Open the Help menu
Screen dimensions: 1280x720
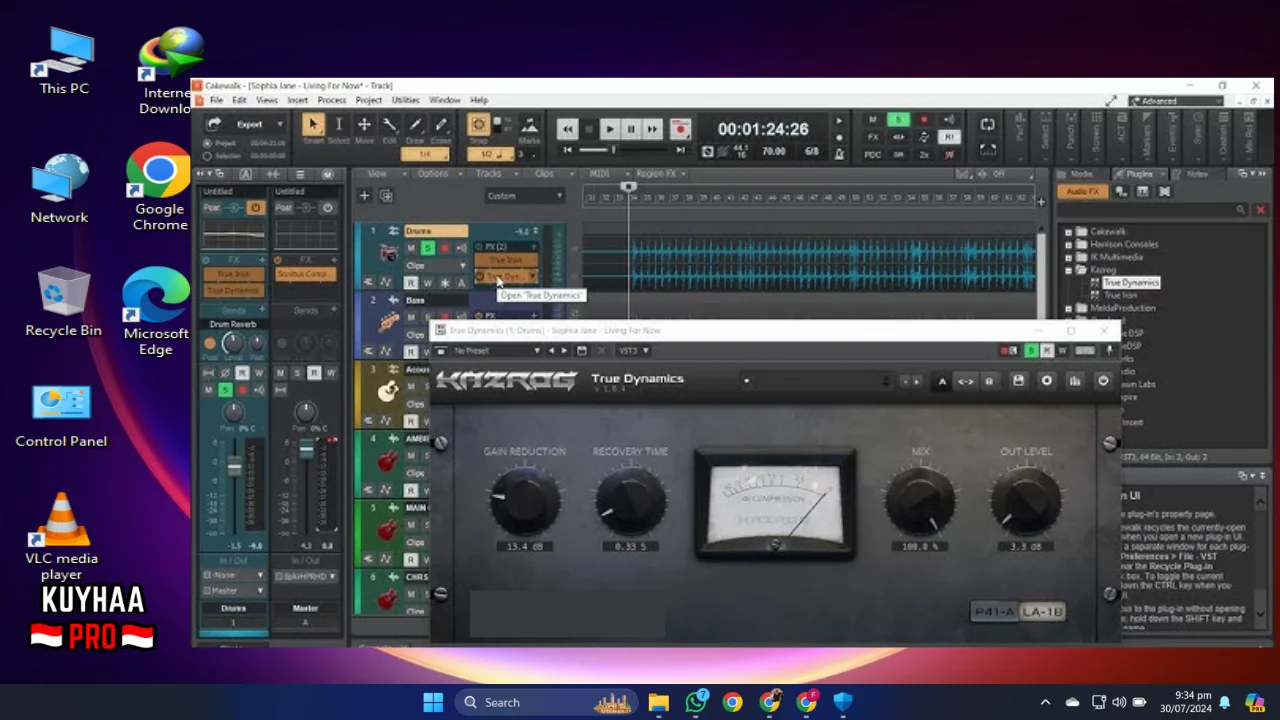pyautogui.click(x=479, y=100)
